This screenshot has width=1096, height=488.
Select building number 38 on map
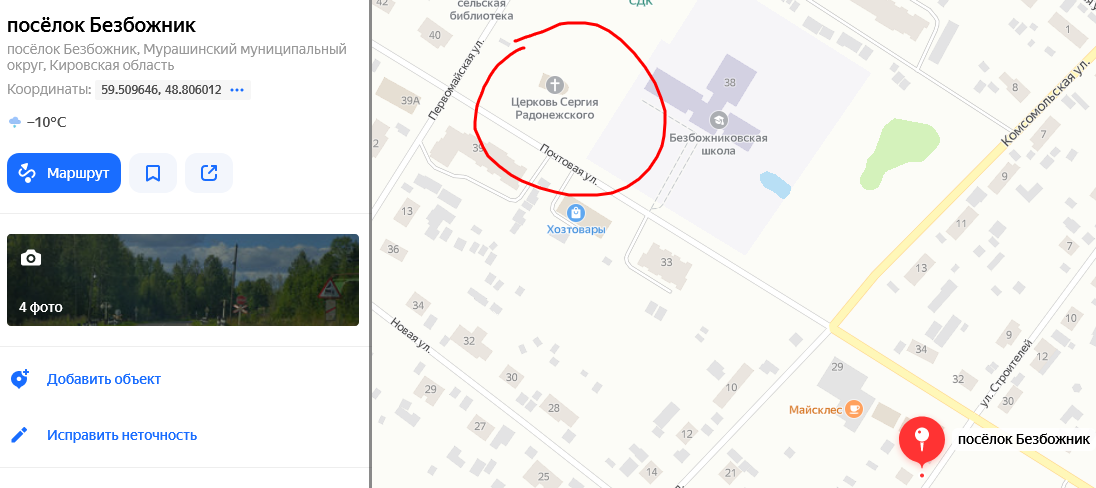(730, 82)
